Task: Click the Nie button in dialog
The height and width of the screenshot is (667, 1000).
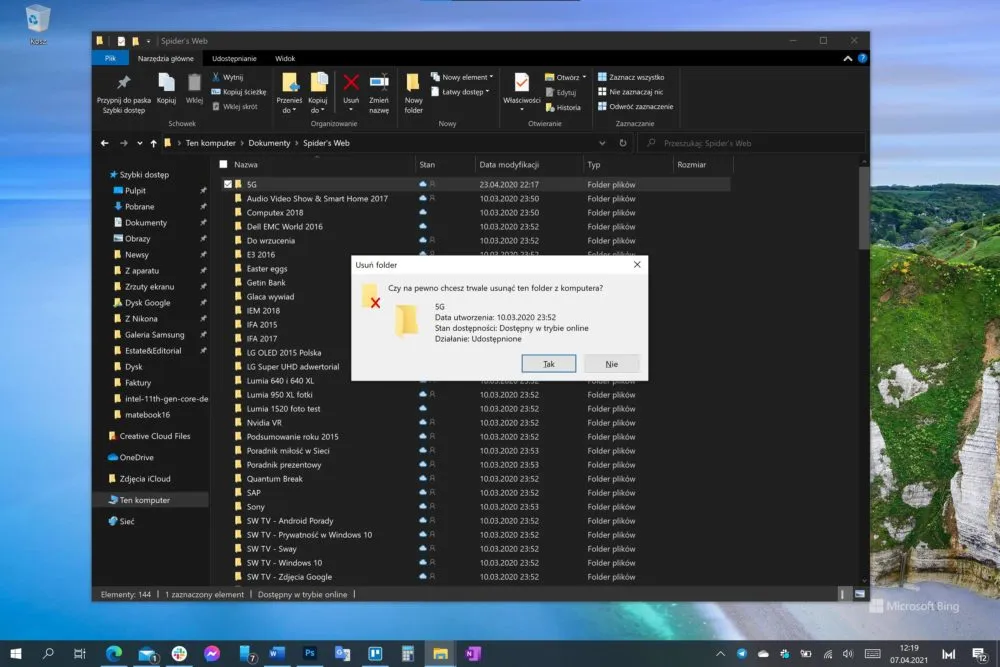Action: [x=611, y=363]
